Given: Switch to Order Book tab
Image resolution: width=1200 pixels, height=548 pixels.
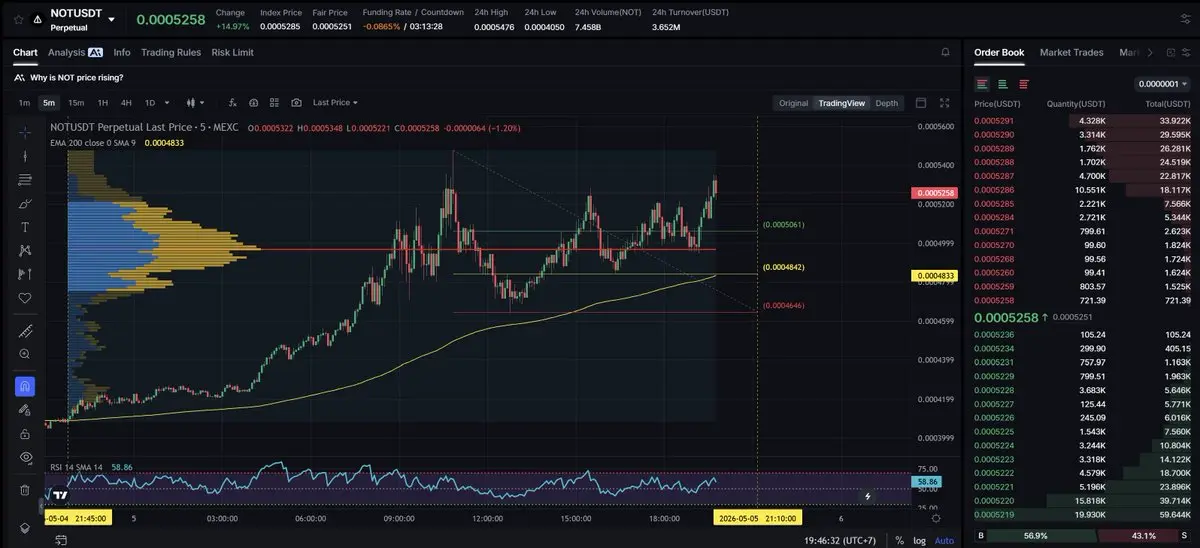Looking at the screenshot, I should 999,52.
